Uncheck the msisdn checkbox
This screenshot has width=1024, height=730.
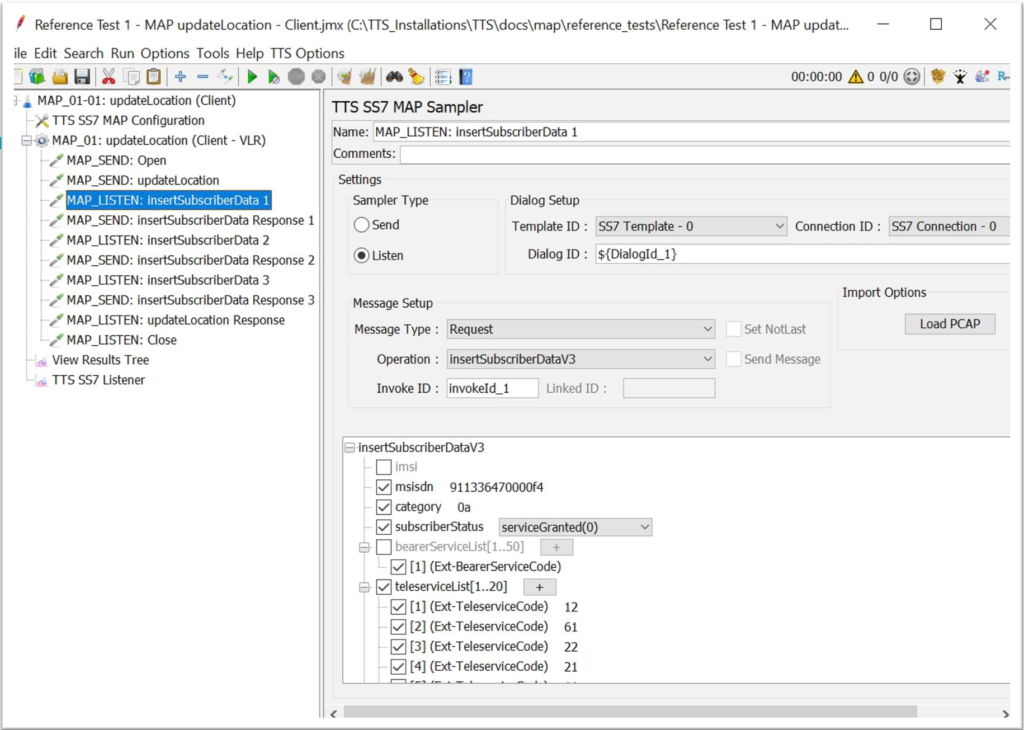pyautogui.click(x=384, y=487)
